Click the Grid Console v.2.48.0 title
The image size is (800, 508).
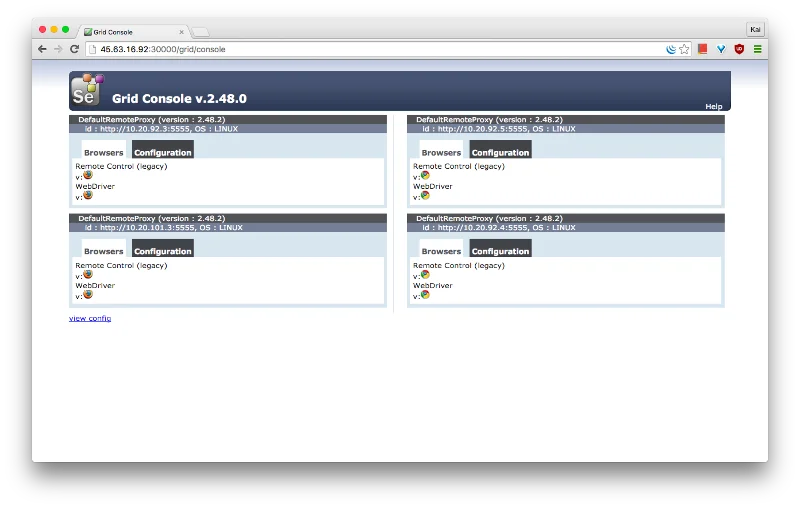point(179,98)
